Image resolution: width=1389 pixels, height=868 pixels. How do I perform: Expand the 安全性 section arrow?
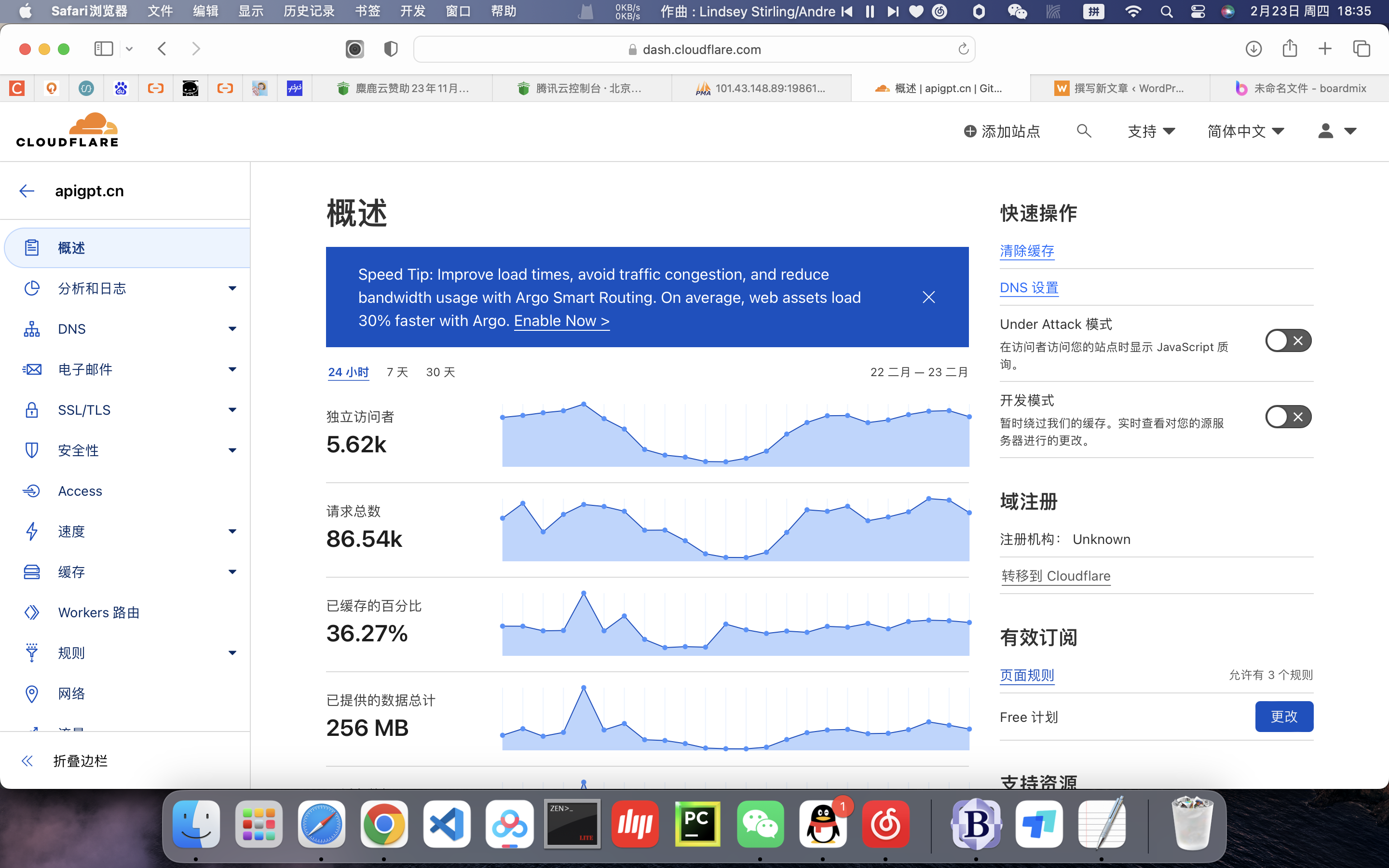[232, 450]
